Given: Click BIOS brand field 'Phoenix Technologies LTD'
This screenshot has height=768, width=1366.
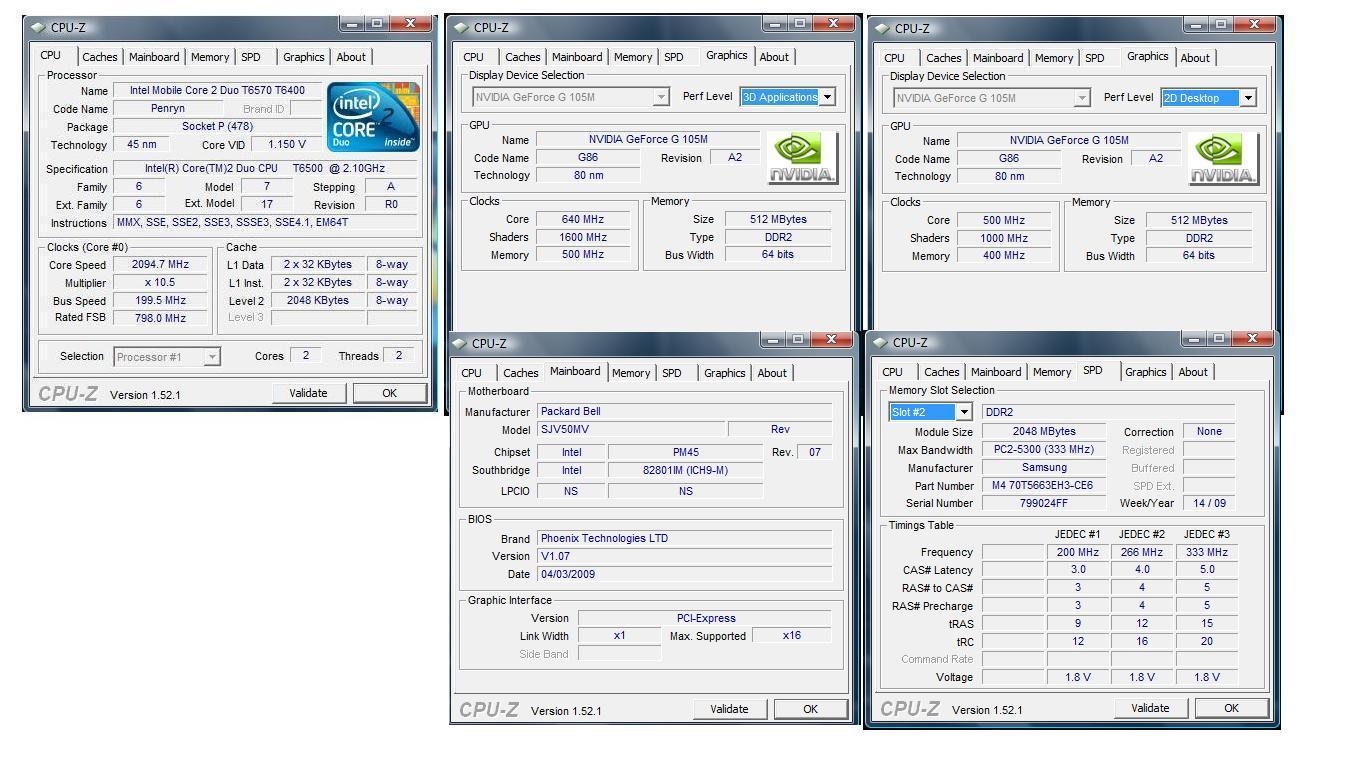Looking at the screenshot, I should pyautogui.click(x=684, y=538).
